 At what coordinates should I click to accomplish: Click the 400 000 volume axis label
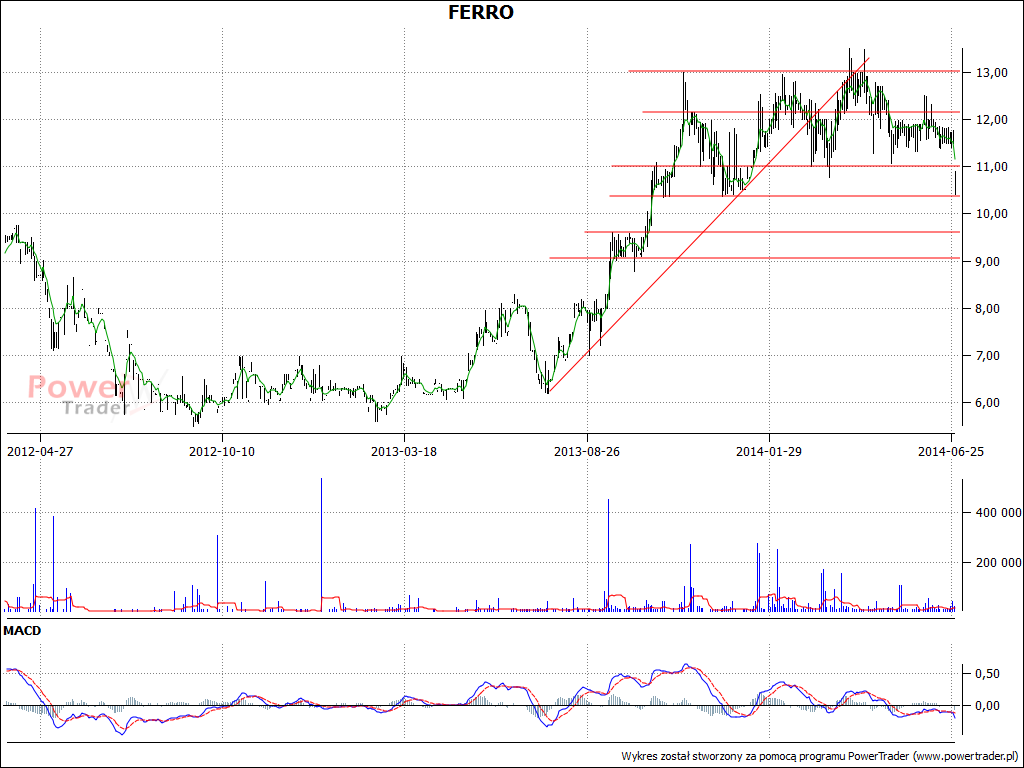999,513
